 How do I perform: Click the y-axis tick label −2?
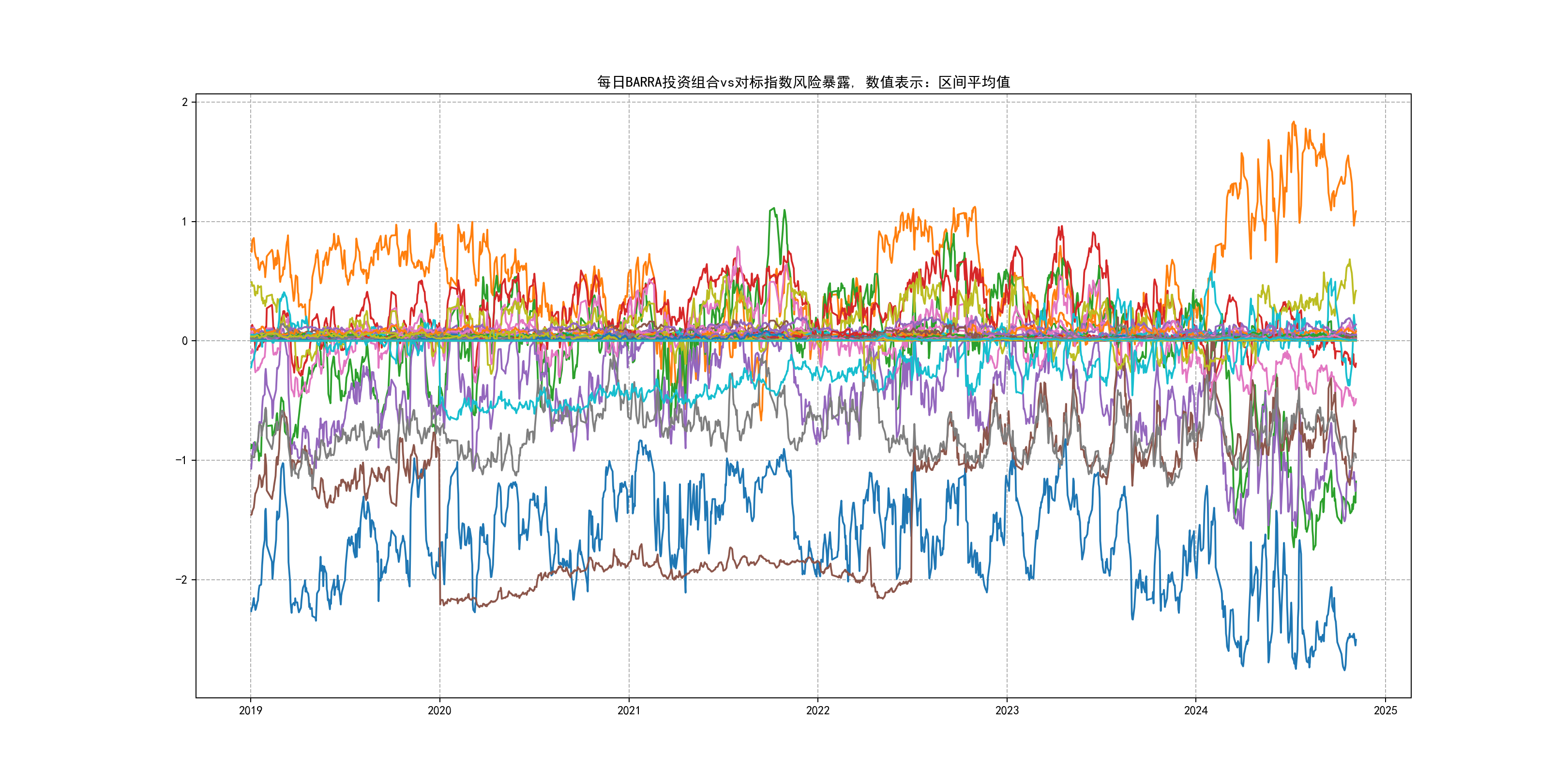coord(181,579)
